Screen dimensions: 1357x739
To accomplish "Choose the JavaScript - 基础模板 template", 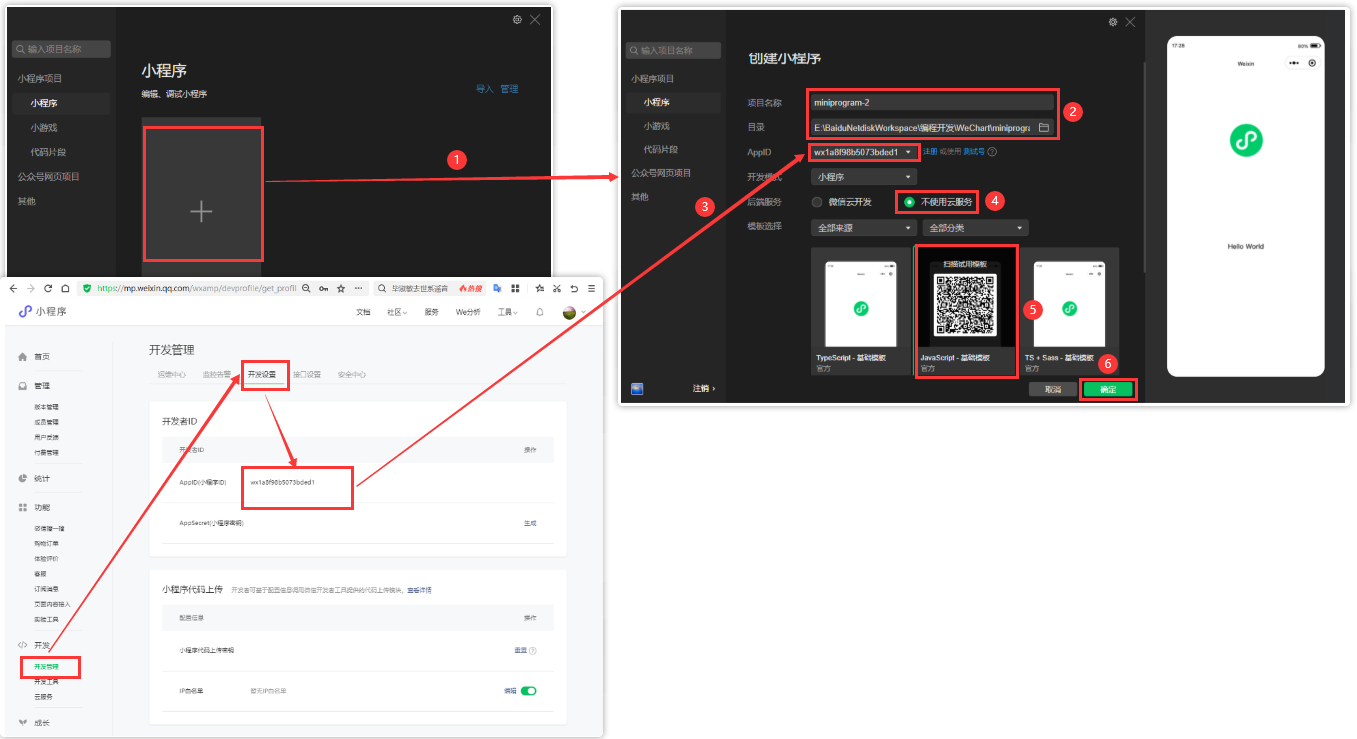I will 967,312.
